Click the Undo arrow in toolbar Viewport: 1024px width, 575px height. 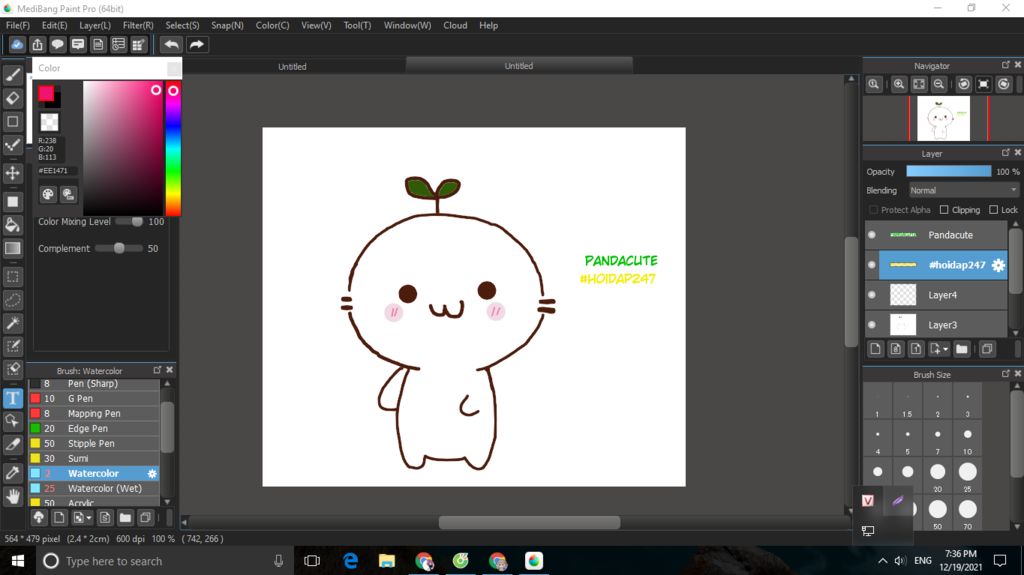coord(172,44)
